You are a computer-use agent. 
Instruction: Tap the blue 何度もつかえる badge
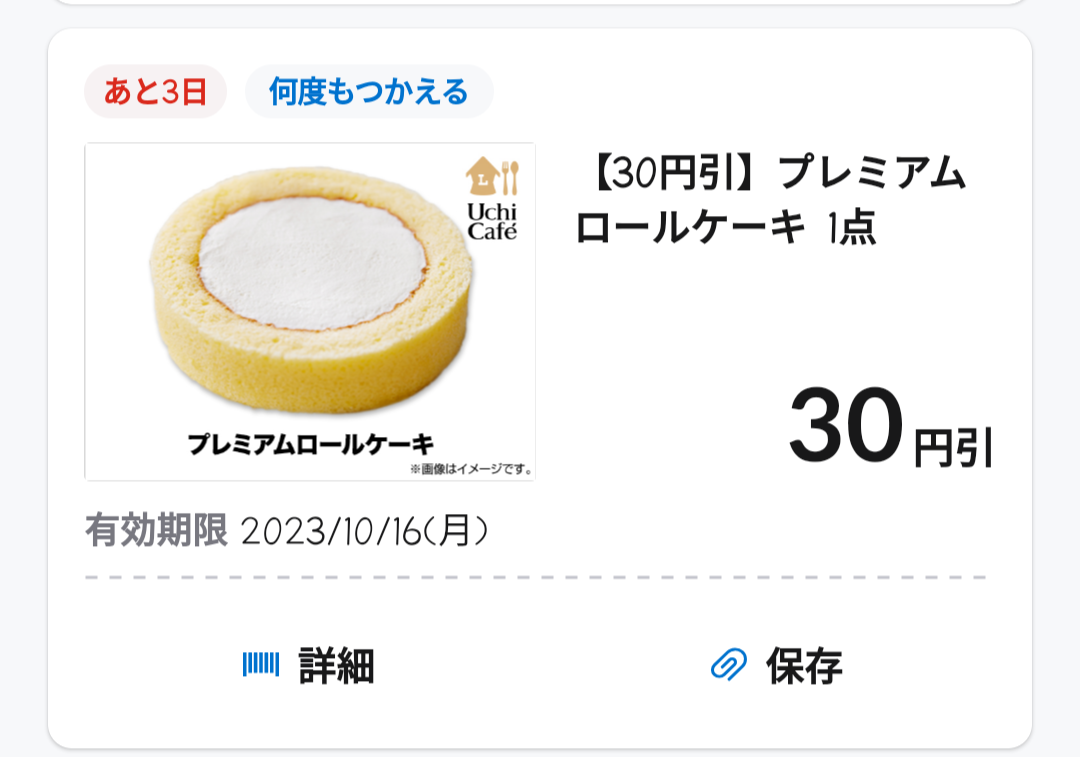[369, 92]
